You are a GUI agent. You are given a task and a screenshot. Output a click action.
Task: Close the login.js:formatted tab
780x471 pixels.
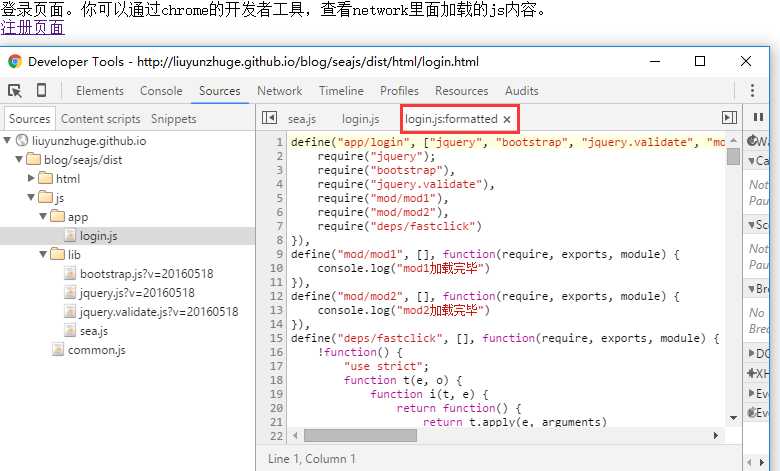pyautogui.click(x=507, y=119)
